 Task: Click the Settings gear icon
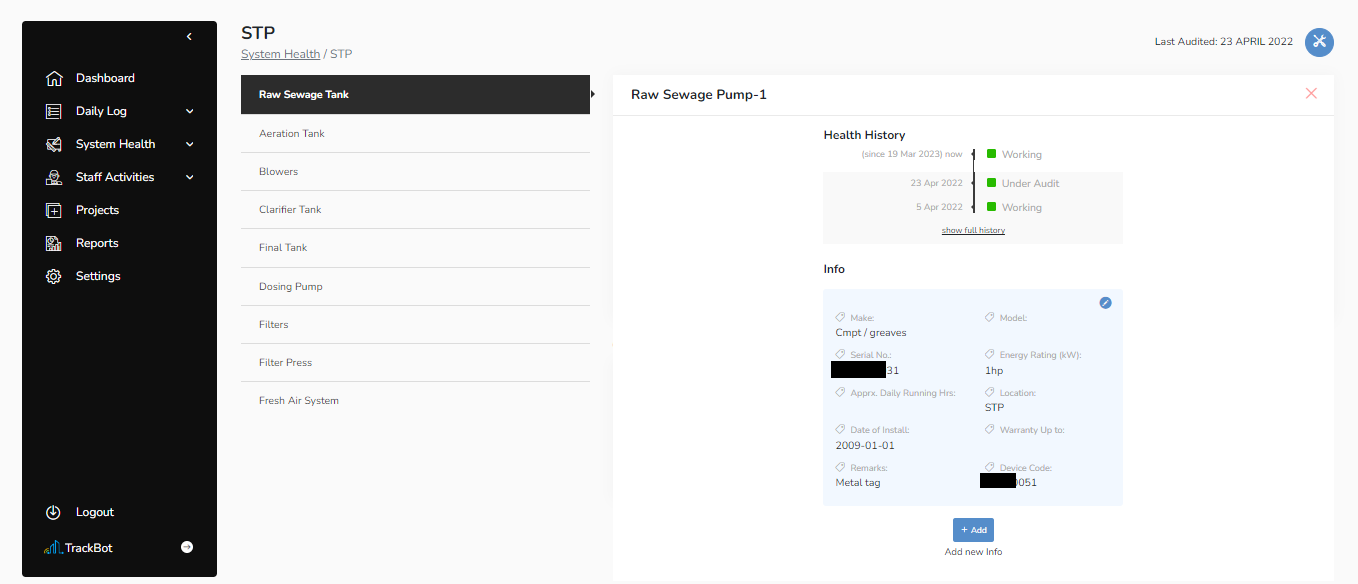pyautogui.click(x=54, y=276)
